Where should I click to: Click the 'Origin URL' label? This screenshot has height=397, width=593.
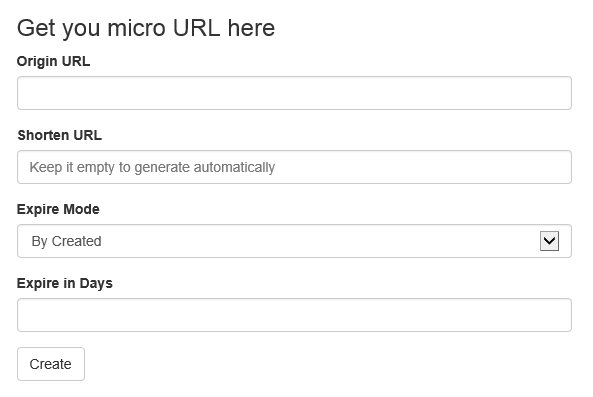tap(53, 61)
